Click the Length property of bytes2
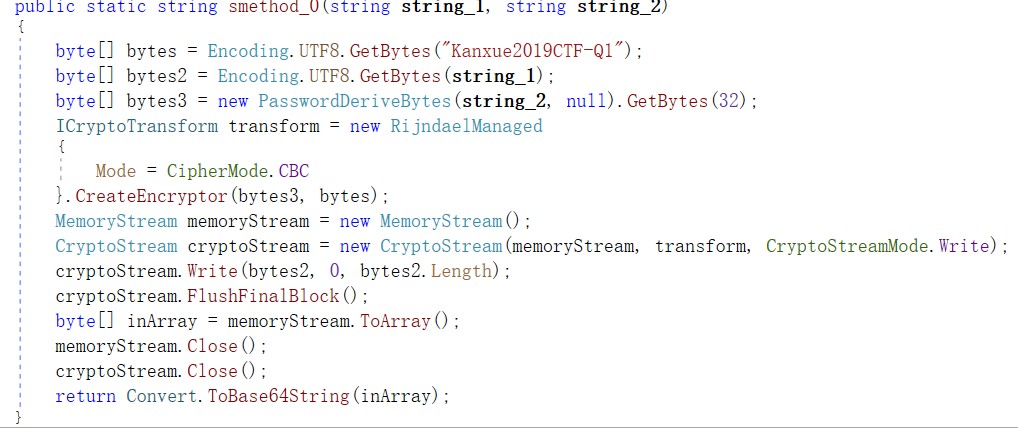This screenshot has height=428, width=1018. pyautogui.click(x=461, y=271)
